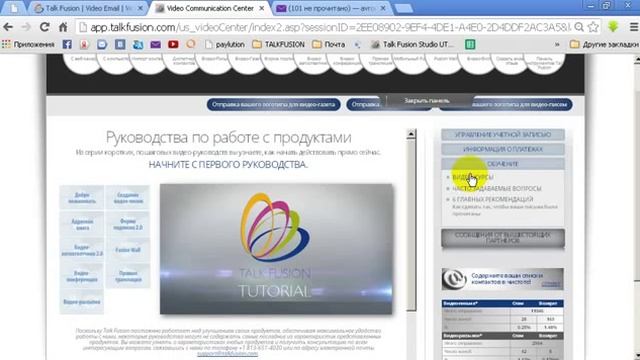Open the TALKFUSION bookmarks folder
This screenshot has width=640, height=360.
pyautogui.click(x=278, y=44)
